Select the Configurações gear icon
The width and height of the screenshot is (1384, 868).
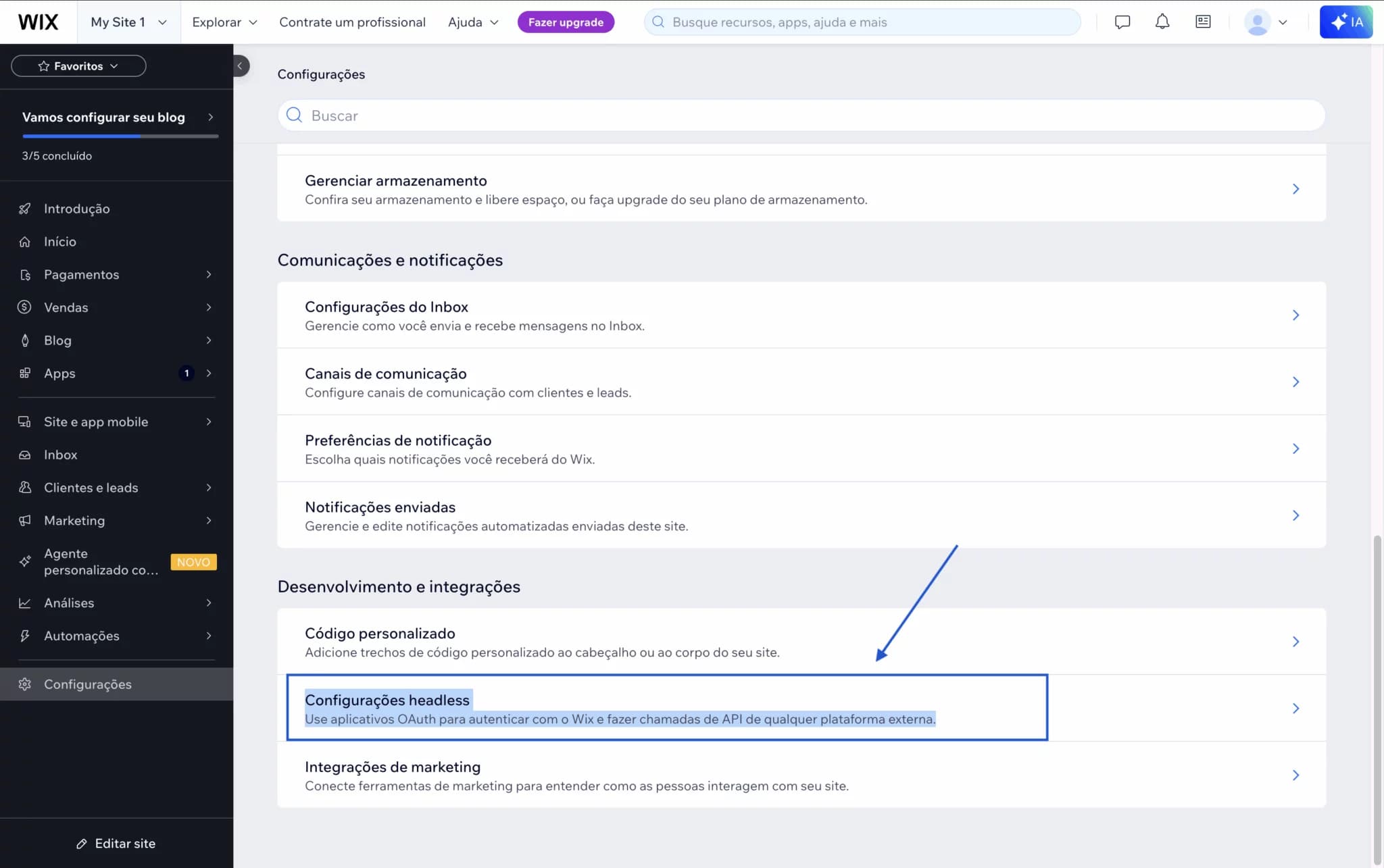tap(25, 684)
